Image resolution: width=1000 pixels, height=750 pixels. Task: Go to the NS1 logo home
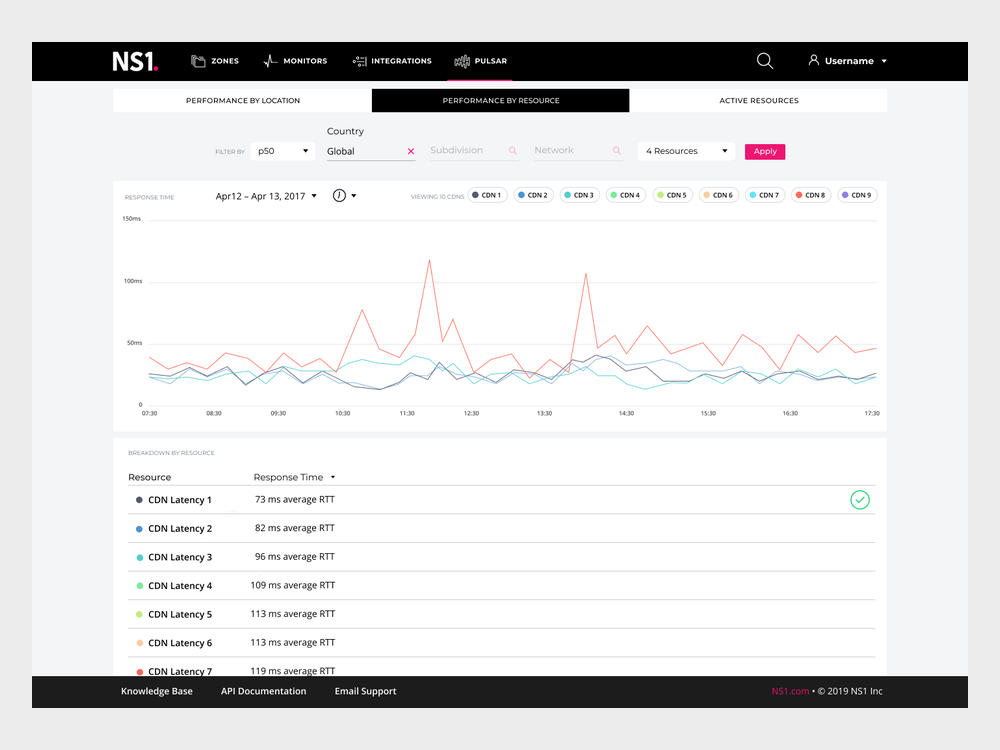[135, 61]
